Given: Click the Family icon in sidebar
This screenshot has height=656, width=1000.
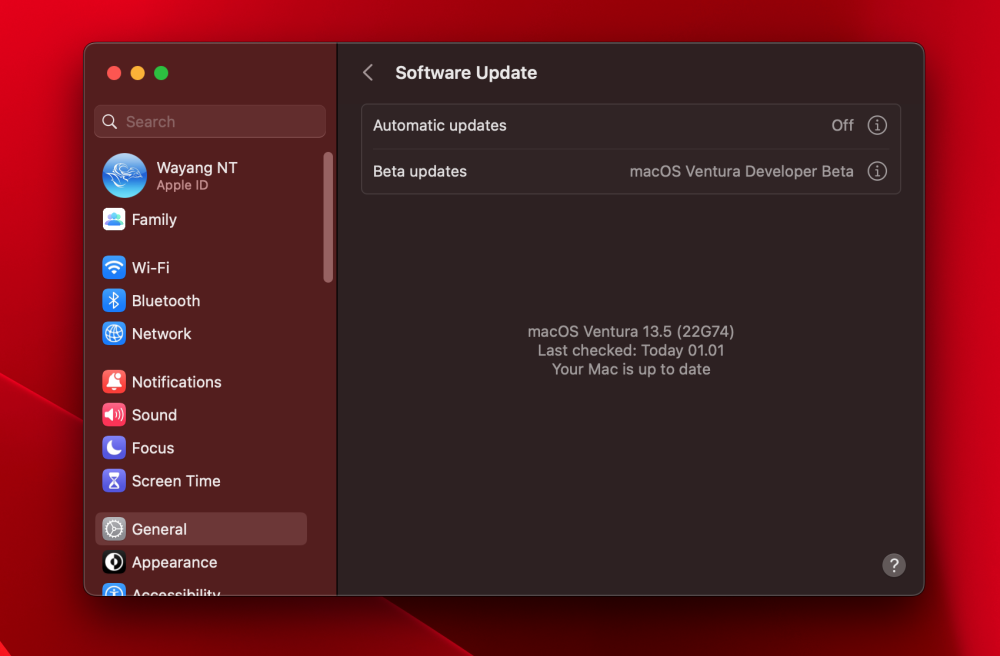Looking at the screenshot, I should pos(114,219).
